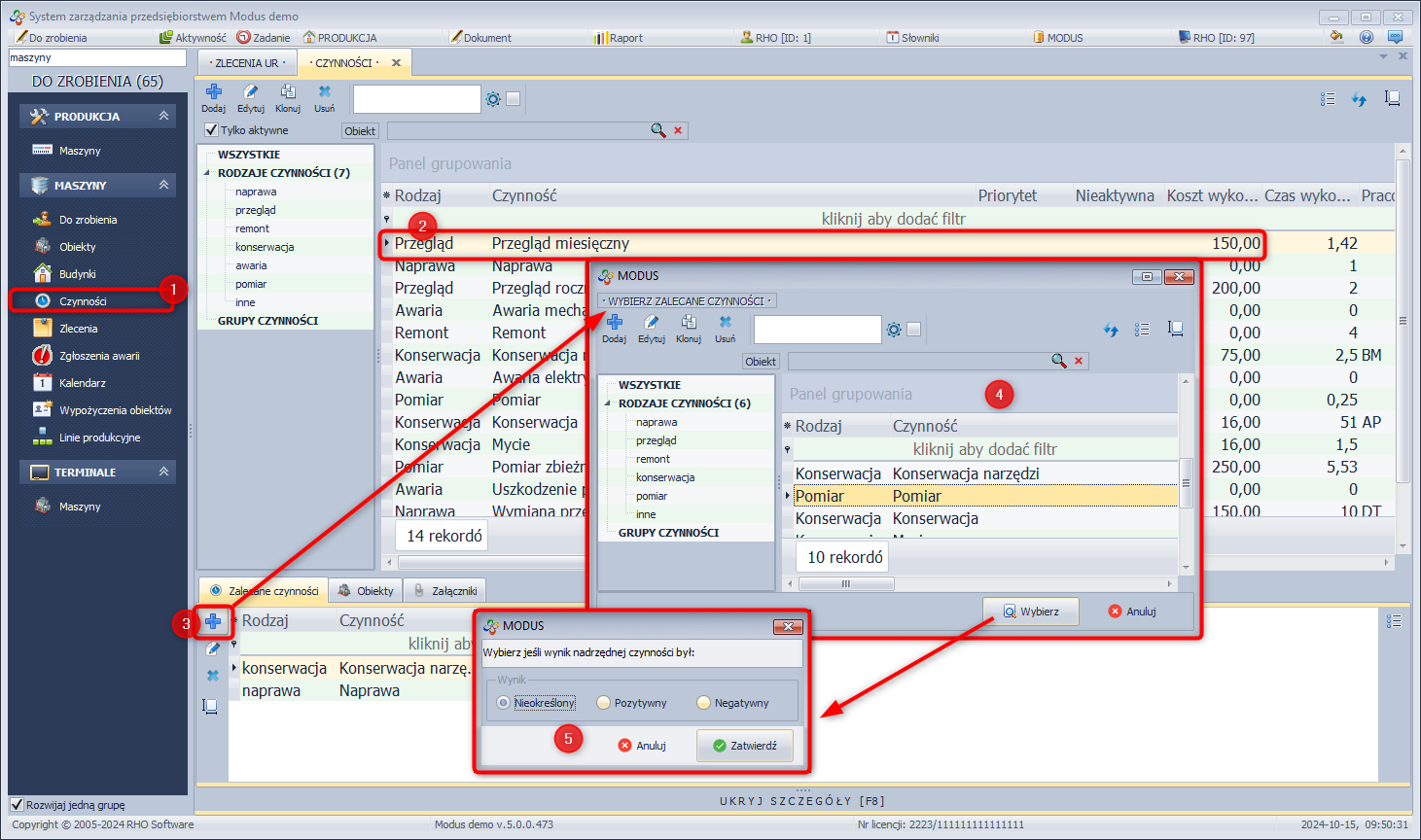Viewport: 1421px width, 840px height.
Task: Collapse the PRODUKCJA sidebar section
Action: [x=163, y=116]
